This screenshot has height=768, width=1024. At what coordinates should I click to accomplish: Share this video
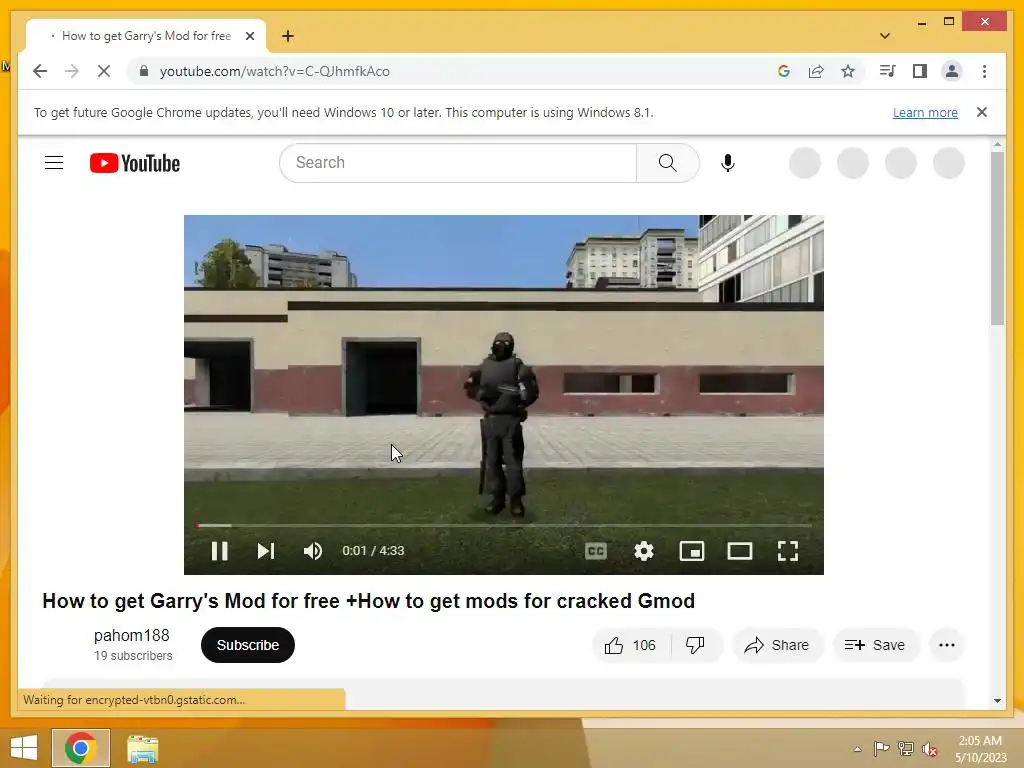[x=777, y=645]
